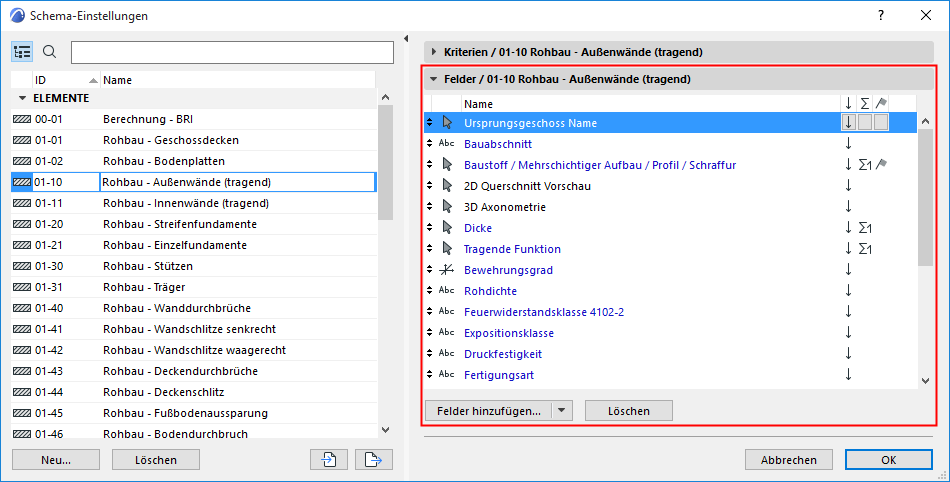Click the sort arrow of Expositionsklasse row

coord(848,332)
